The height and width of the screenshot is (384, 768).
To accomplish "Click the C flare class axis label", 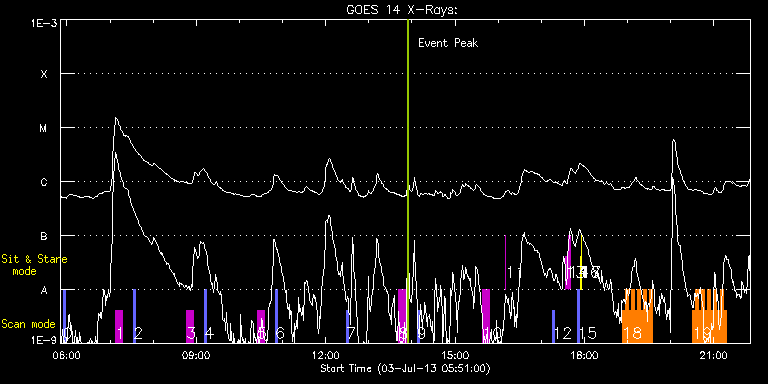I will pyautogui.click(x=44, y=182).
